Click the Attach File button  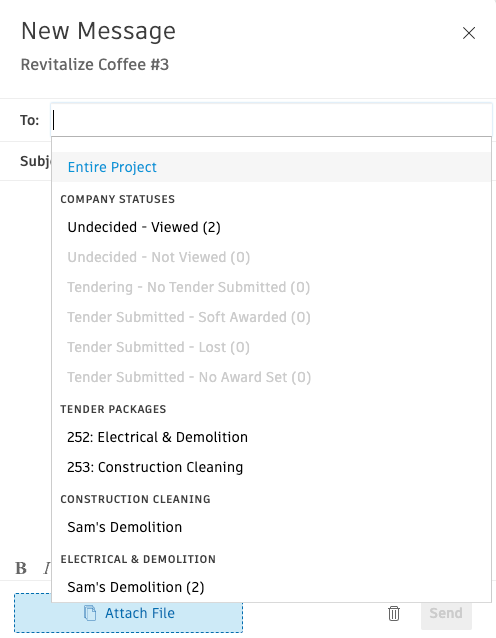(x=129, y=613)
